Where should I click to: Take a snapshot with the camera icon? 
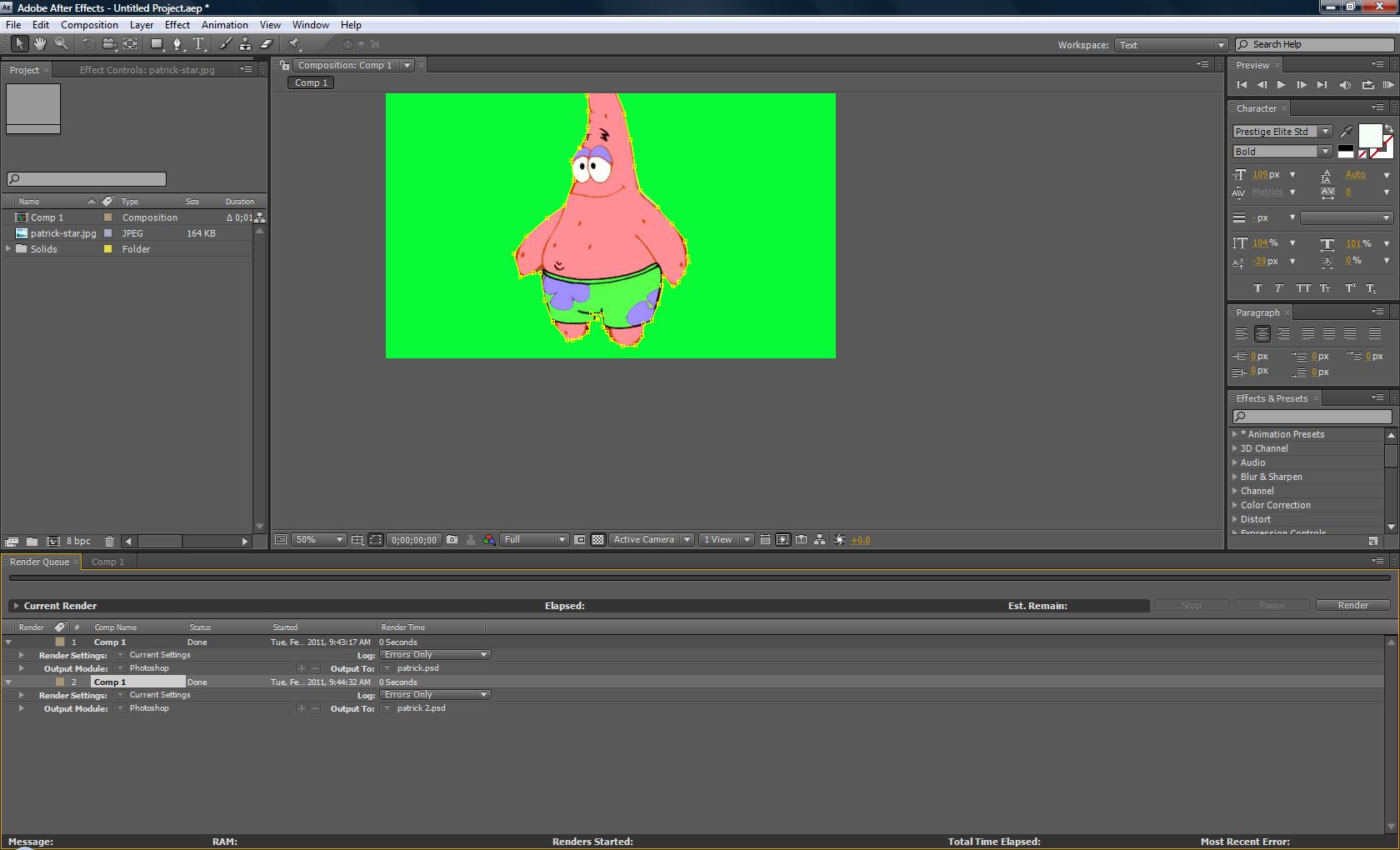tap(452, 540)
